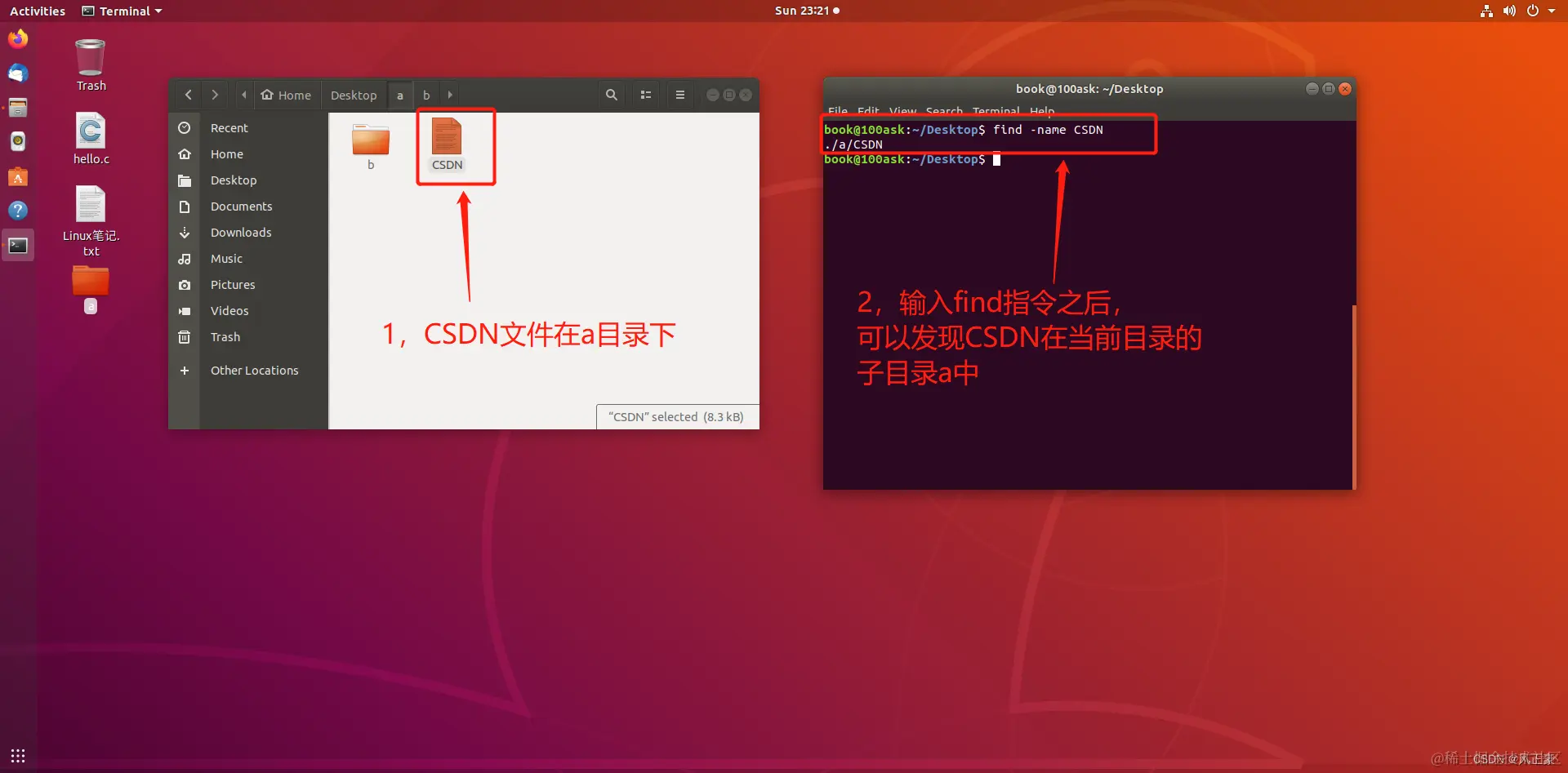Screen dimensions: 1568x773
Task: Open Desktop in Files sidebar
Action: pos(247,180)
